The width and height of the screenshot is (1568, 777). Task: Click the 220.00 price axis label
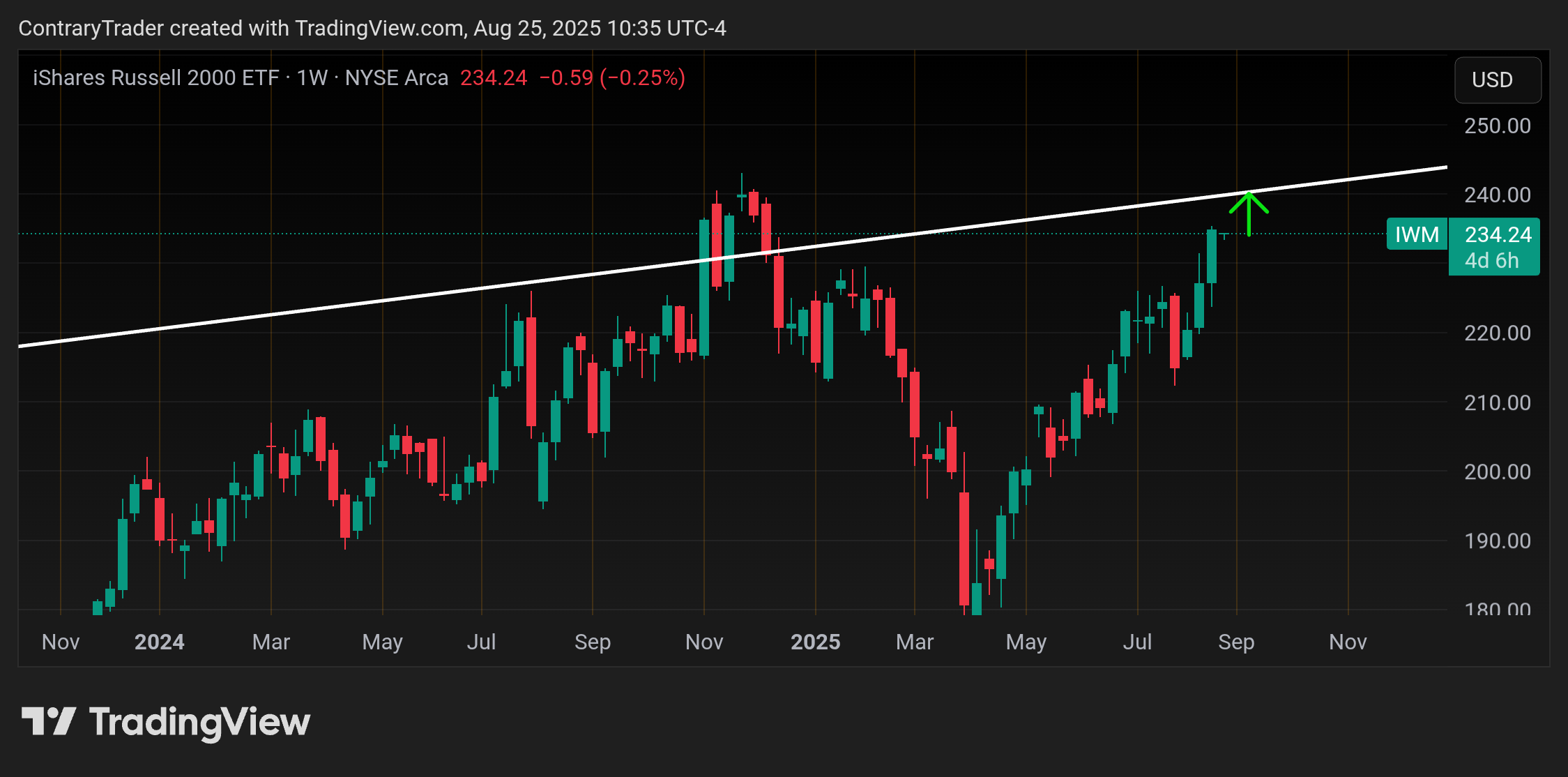click(x=1497, y=333)
